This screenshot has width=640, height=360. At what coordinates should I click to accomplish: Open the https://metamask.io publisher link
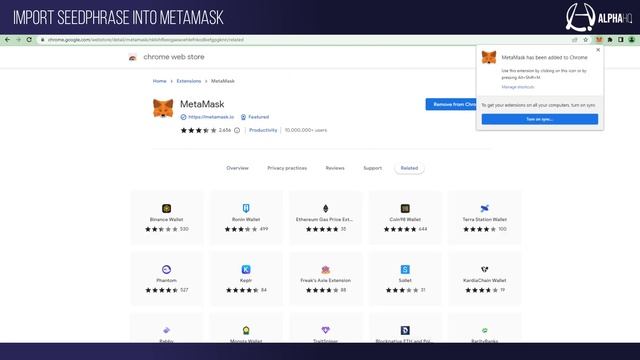tap(211, 117)
